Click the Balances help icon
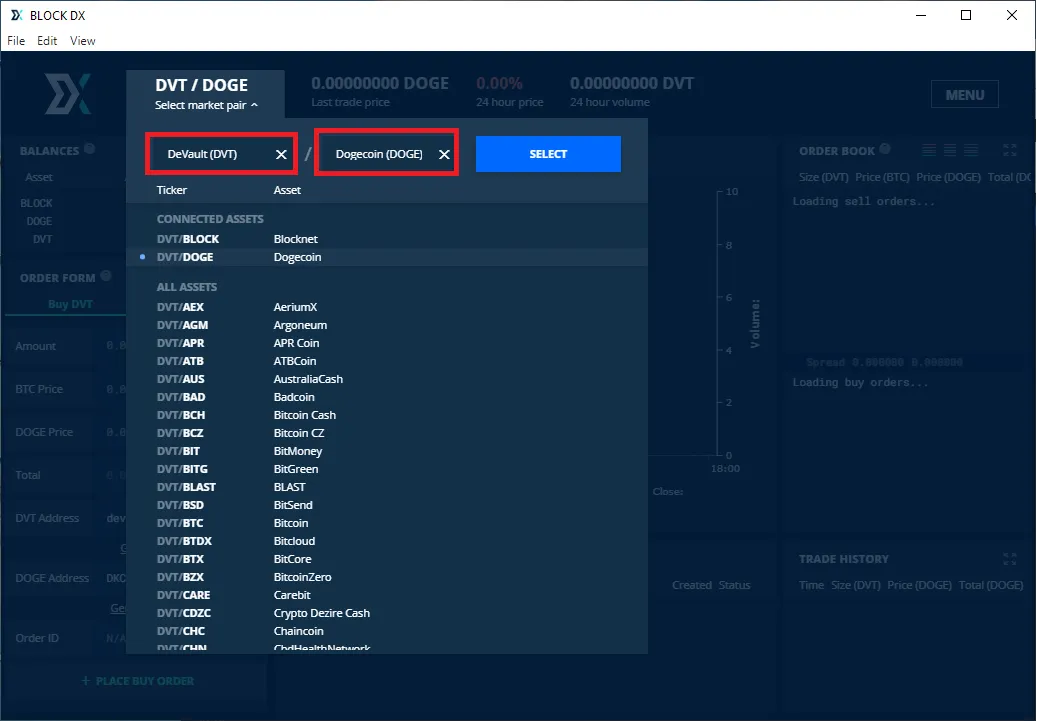The image size is (1037, 721). point(89,149)
